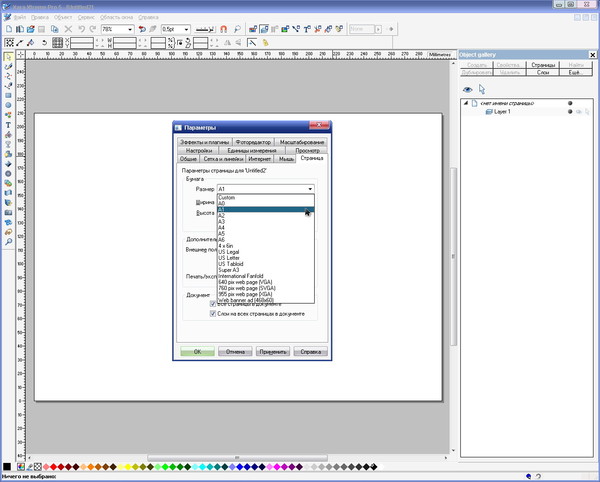Pick the yellow swatch in color line
This screenshot has height=482, width=600.
click(128, 467)
